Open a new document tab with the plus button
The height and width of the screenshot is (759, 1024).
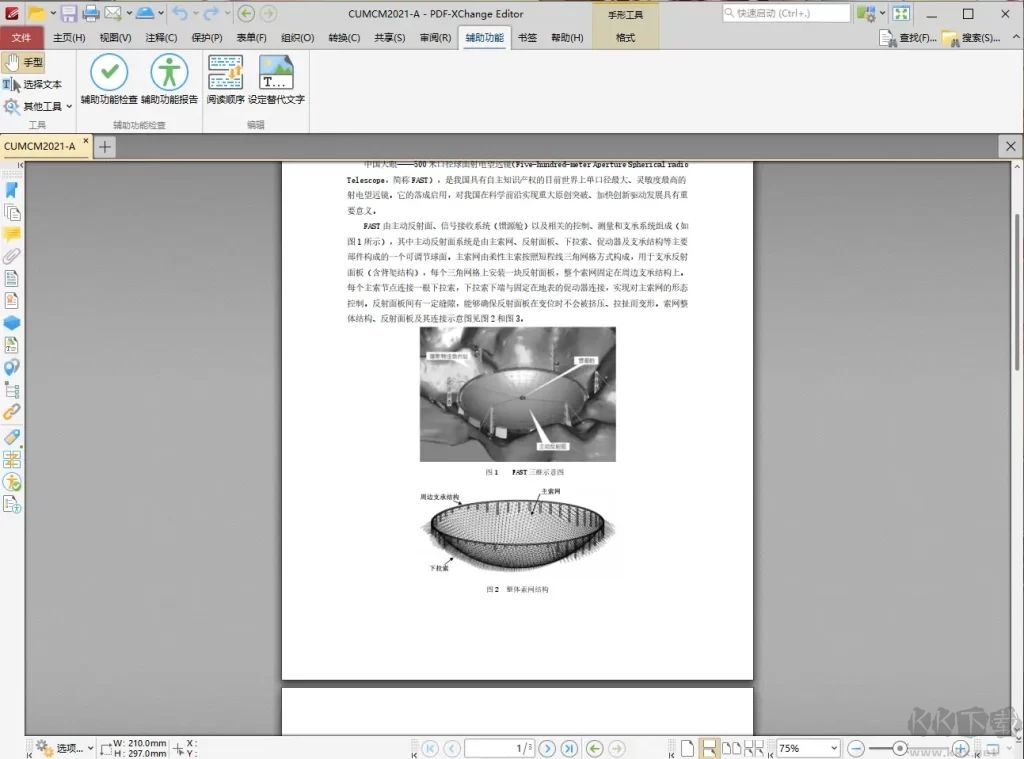(104, 146)
